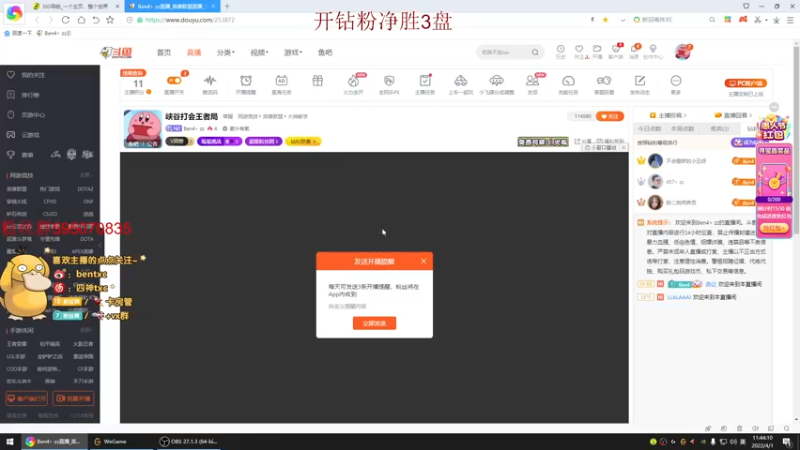Click the browser home button
This screenshot has width=800, height=450.
tap(81, 20)
